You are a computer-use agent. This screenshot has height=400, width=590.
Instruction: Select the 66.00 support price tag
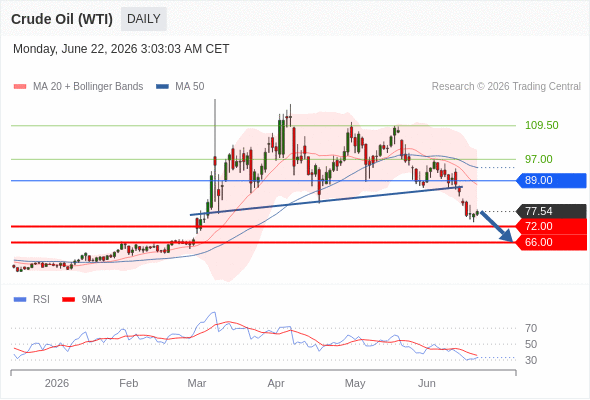(551, 242)
